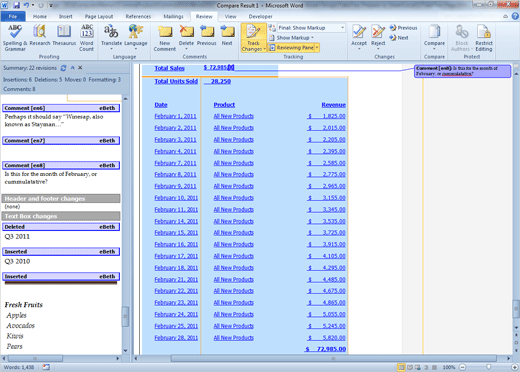
Task: Jump to Next change
Action: [399, 38]
